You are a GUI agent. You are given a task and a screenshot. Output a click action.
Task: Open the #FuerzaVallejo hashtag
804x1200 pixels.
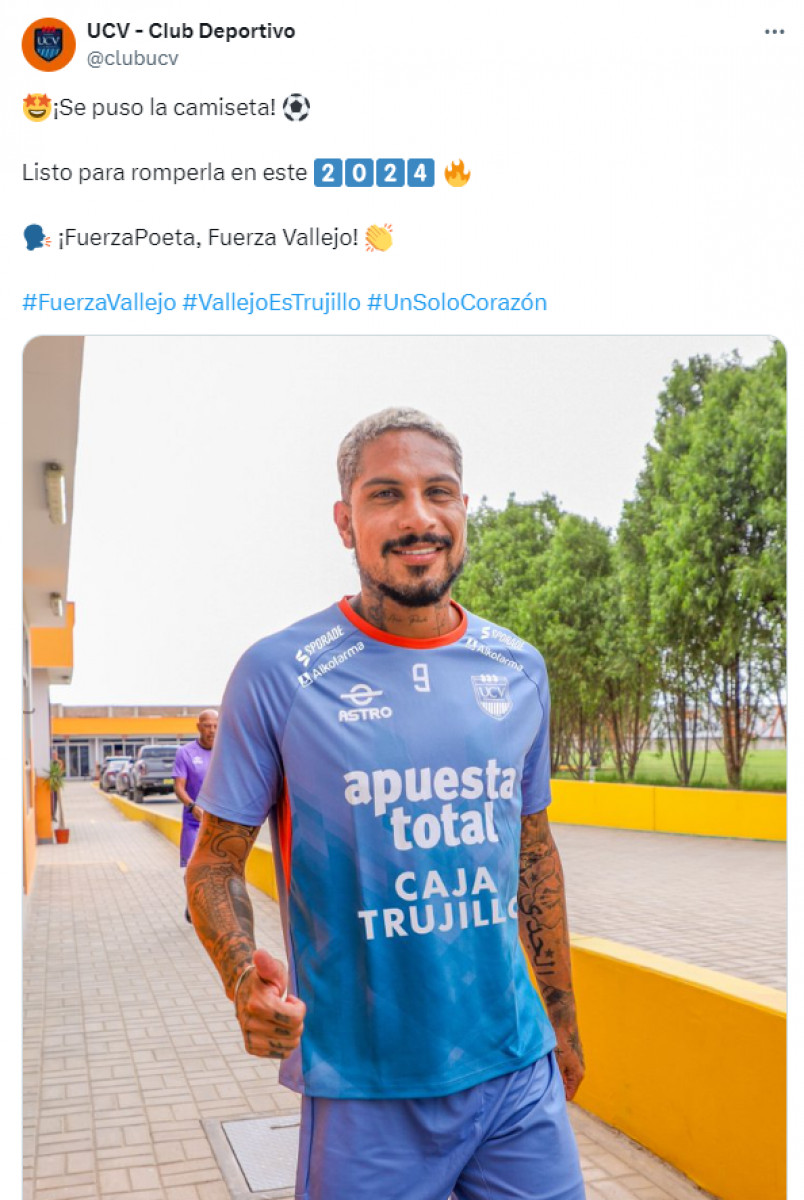(99, 302)
